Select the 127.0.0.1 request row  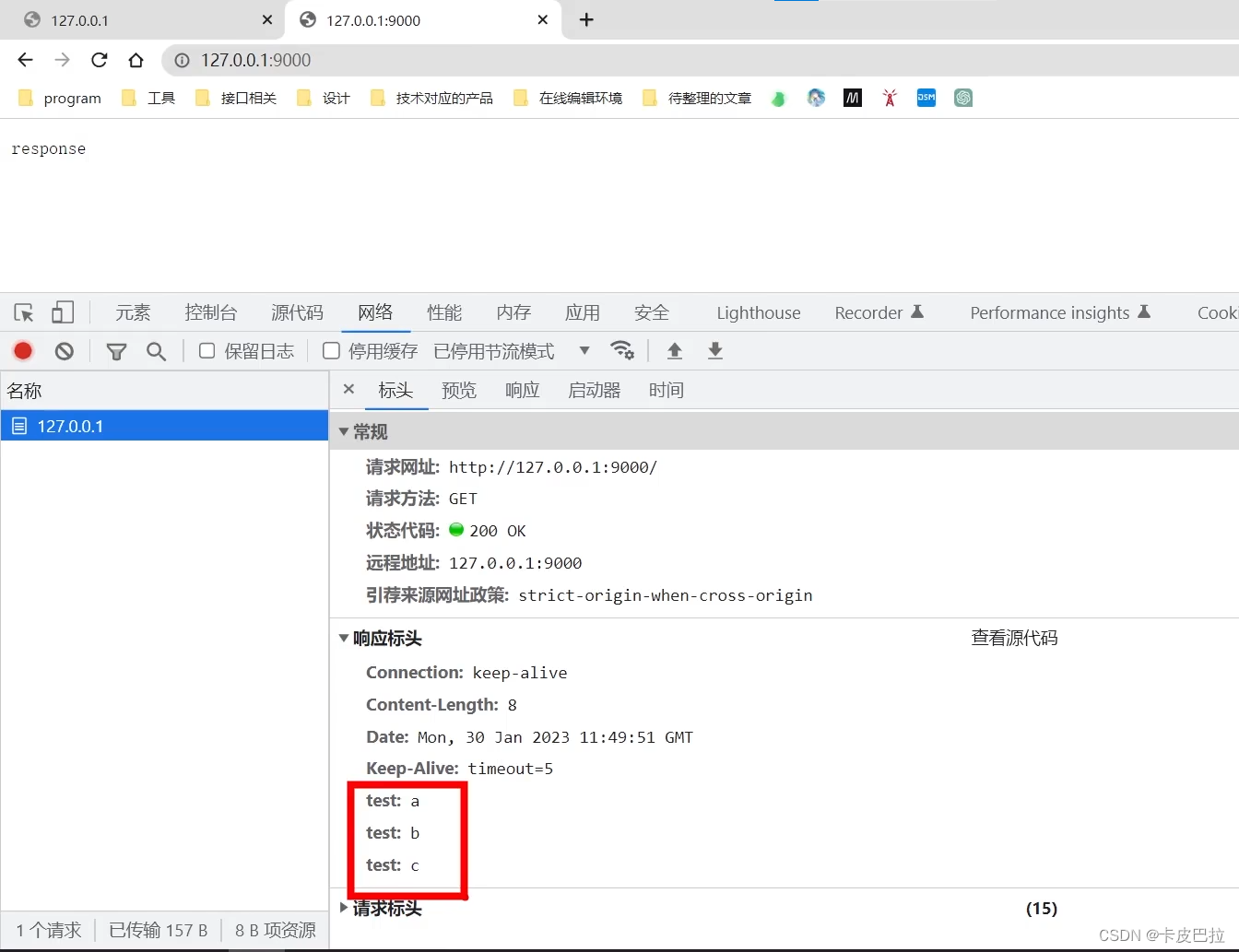tap(164, 426)
